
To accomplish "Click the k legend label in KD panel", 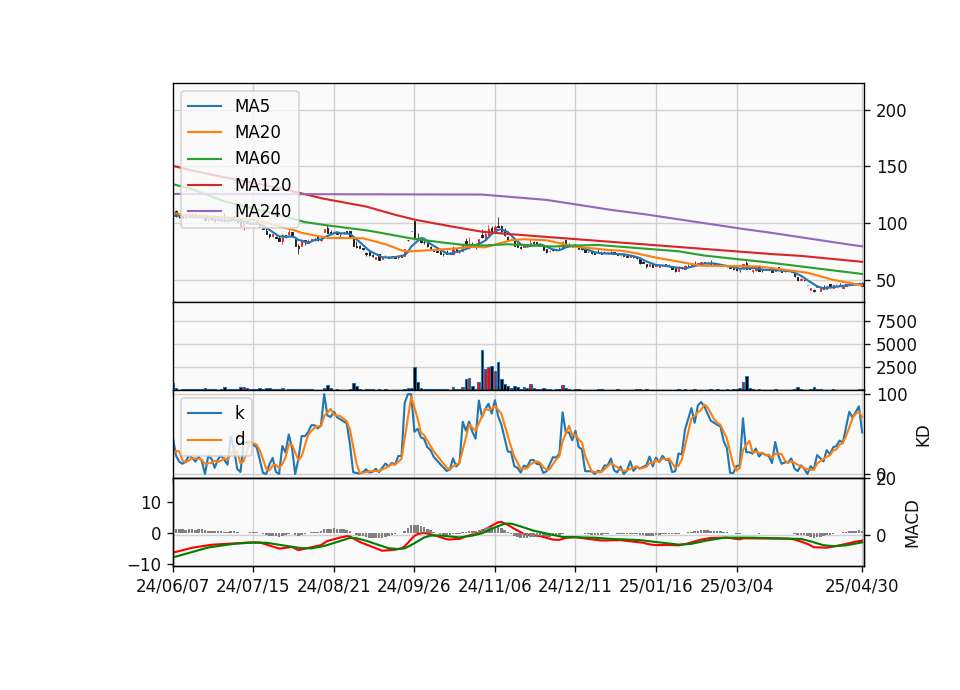I will [239, 413].
